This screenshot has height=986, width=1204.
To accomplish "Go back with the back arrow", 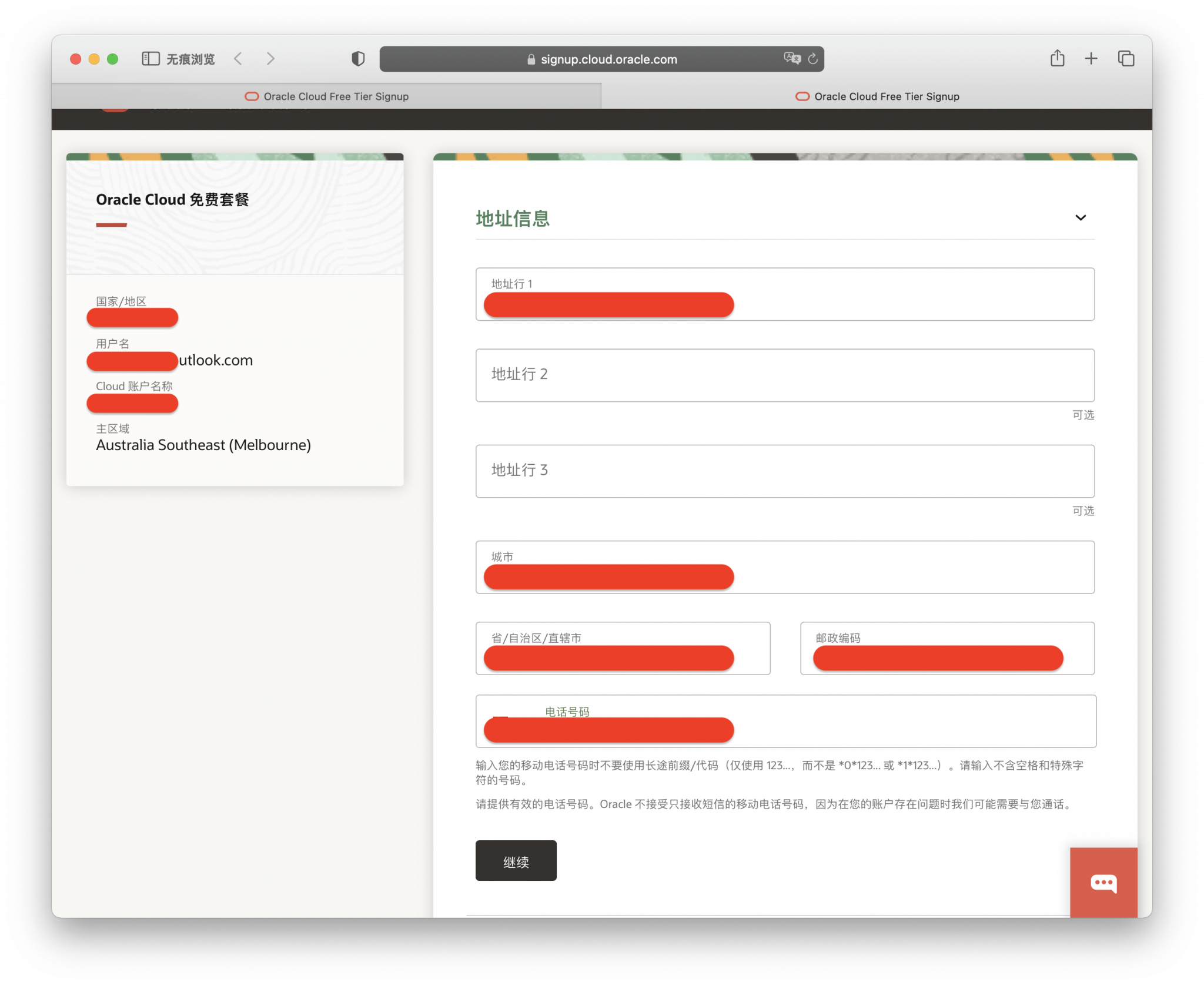I will pos(238,59).
